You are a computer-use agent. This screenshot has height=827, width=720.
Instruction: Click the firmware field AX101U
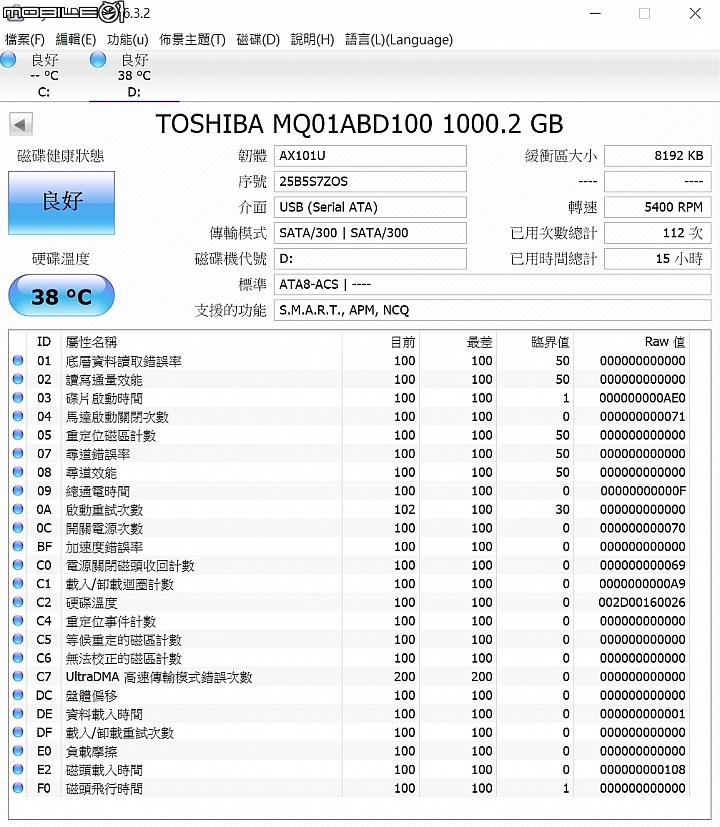(x=370, y=156)
